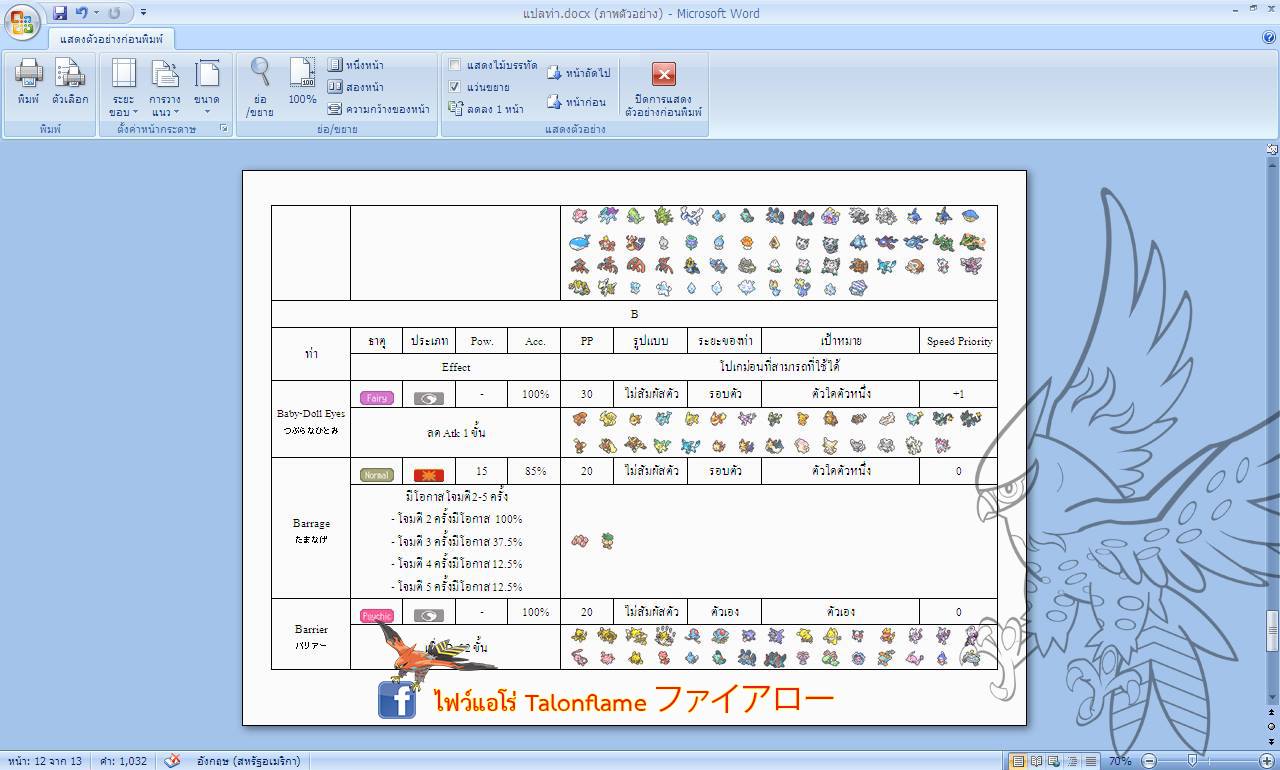Open the round Office button
The width and height of the screenshot is (1280, 770).
coord(22,22)
